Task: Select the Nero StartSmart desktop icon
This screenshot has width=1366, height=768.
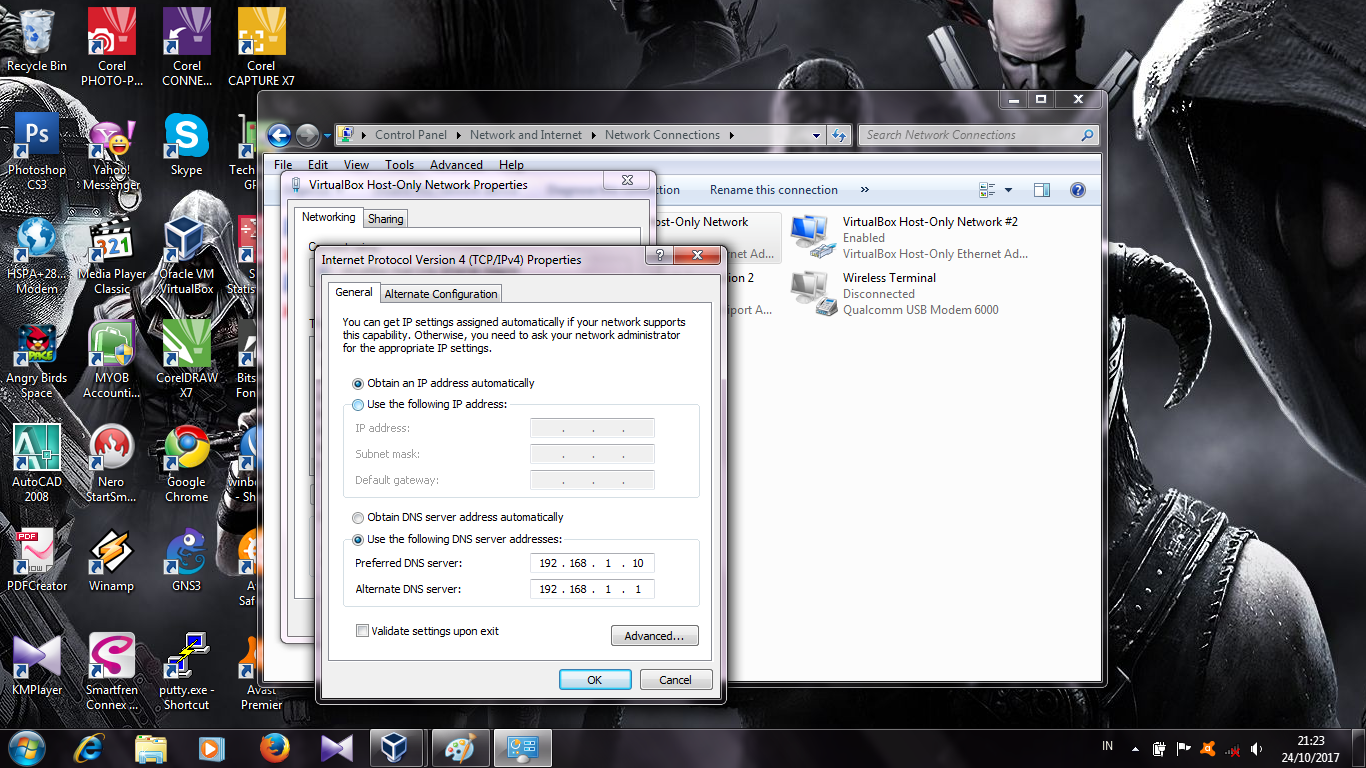Action: (x=112, y=463)
